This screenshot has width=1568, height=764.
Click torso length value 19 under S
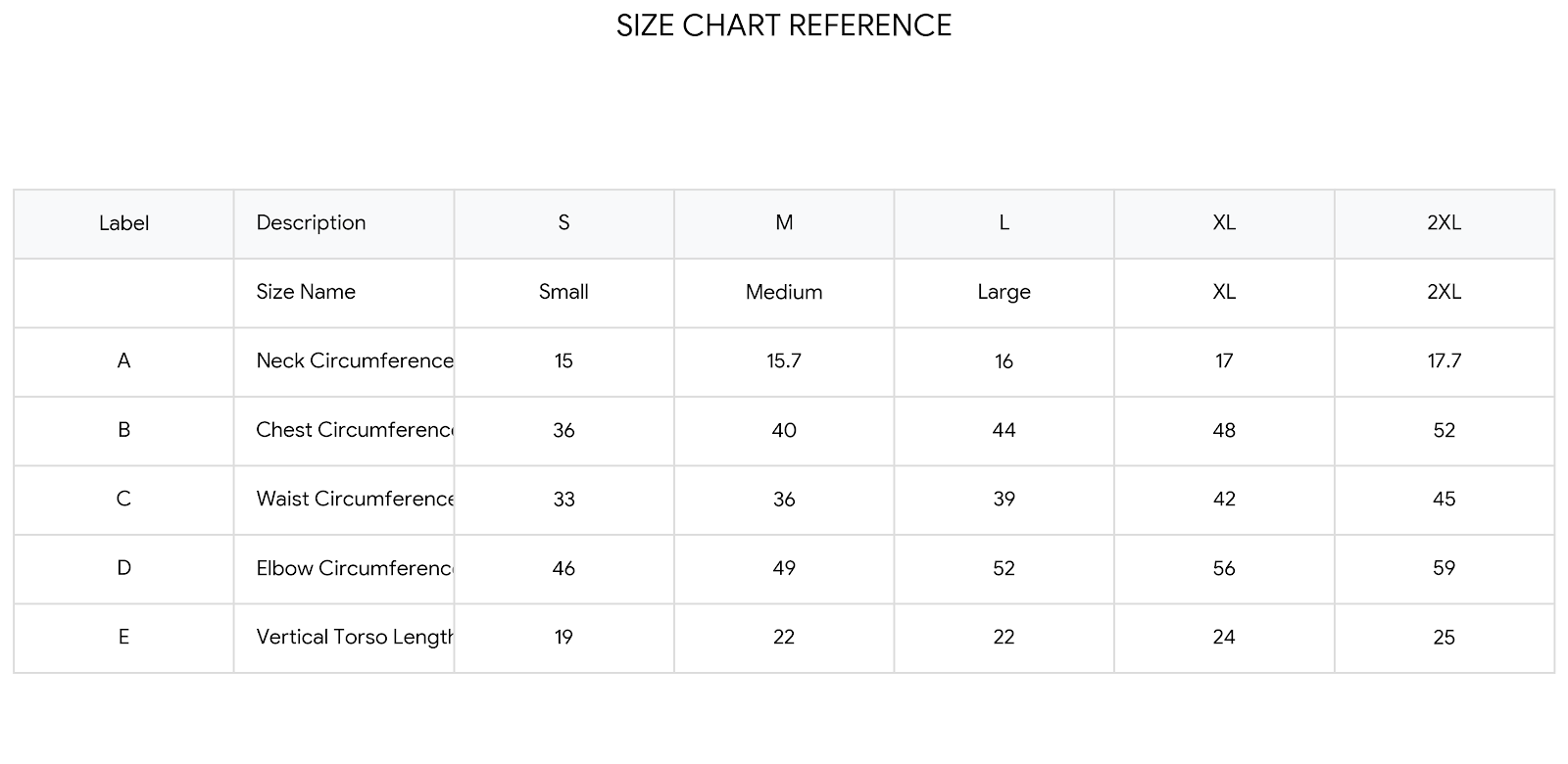pyautogui.click(x=563, y=638)
